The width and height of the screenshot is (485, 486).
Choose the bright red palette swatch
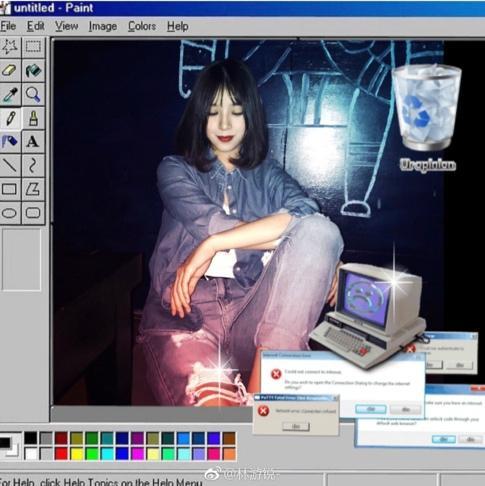pyautogui.click(x=61, y=454)
